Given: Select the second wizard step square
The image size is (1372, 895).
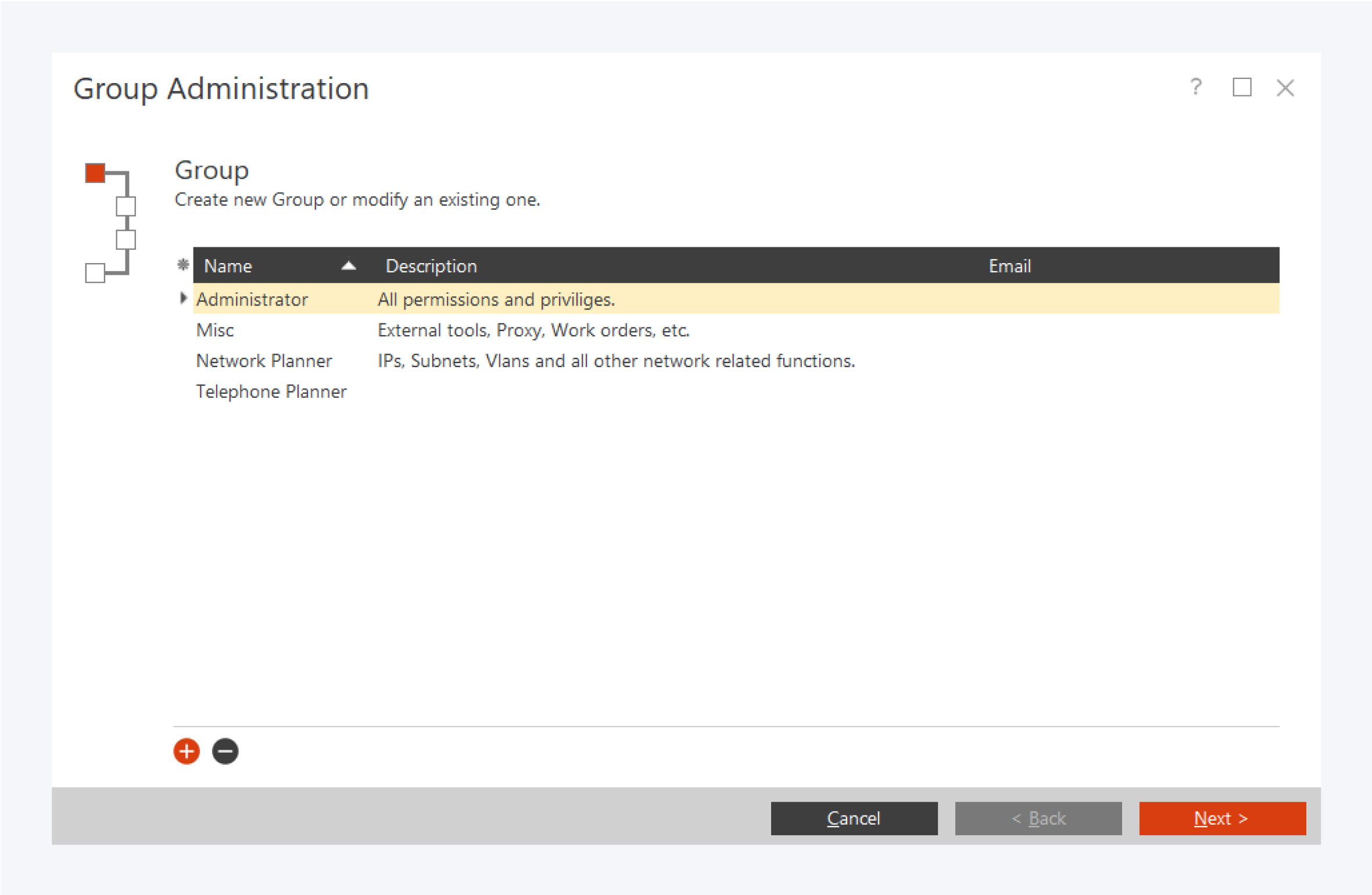Looking at the screenshot, I should pyautogui.click(x=124, y=206).
